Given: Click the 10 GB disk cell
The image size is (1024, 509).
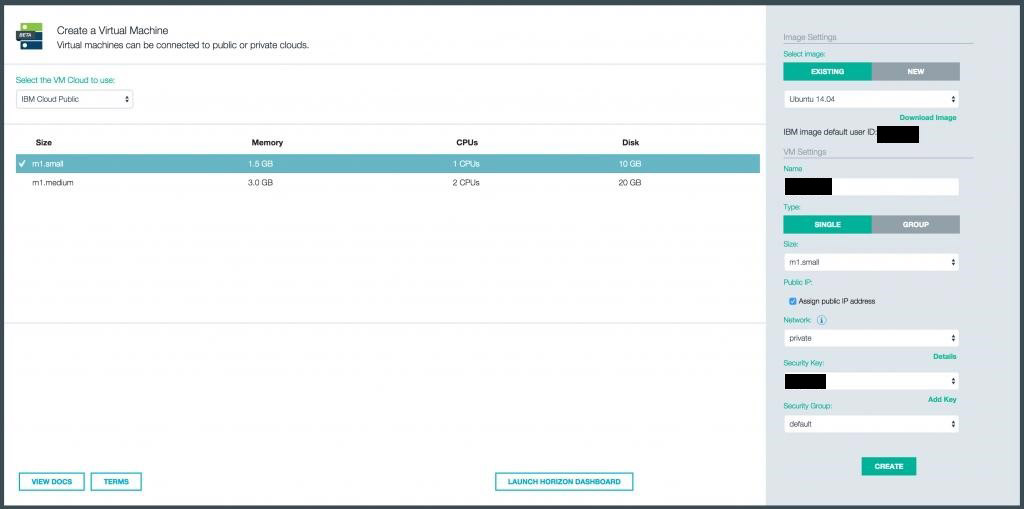Looking at the screenshot, I should click(x=630, y=163).
